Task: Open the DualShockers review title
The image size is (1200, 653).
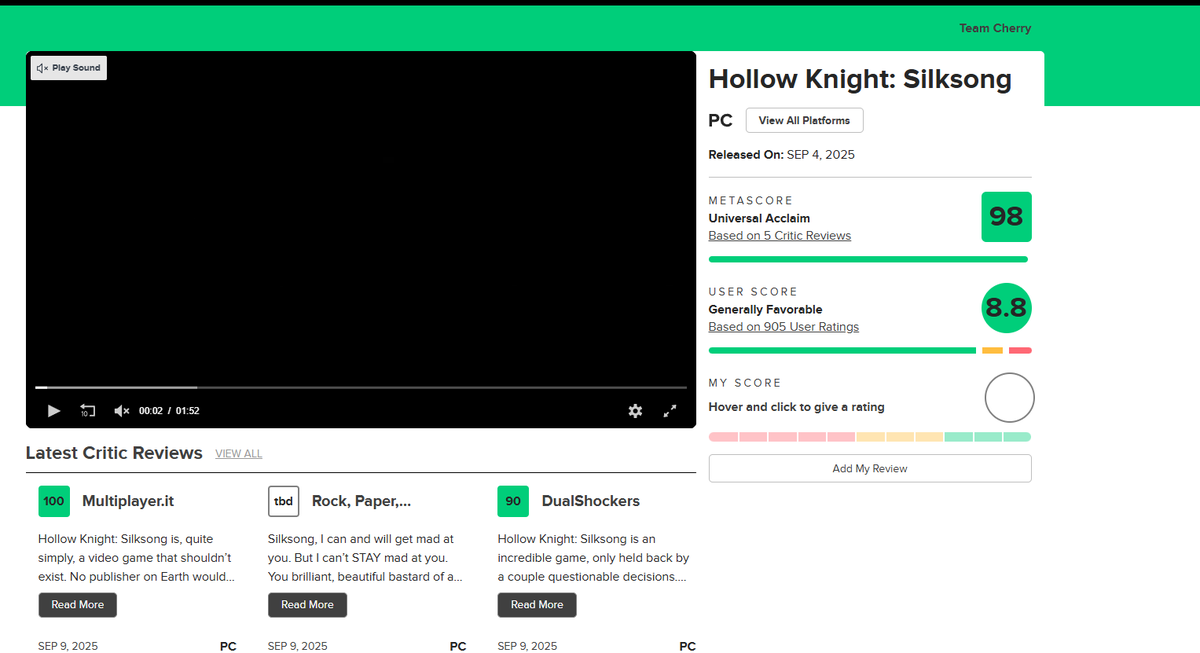Action: (x=590, y=501)
